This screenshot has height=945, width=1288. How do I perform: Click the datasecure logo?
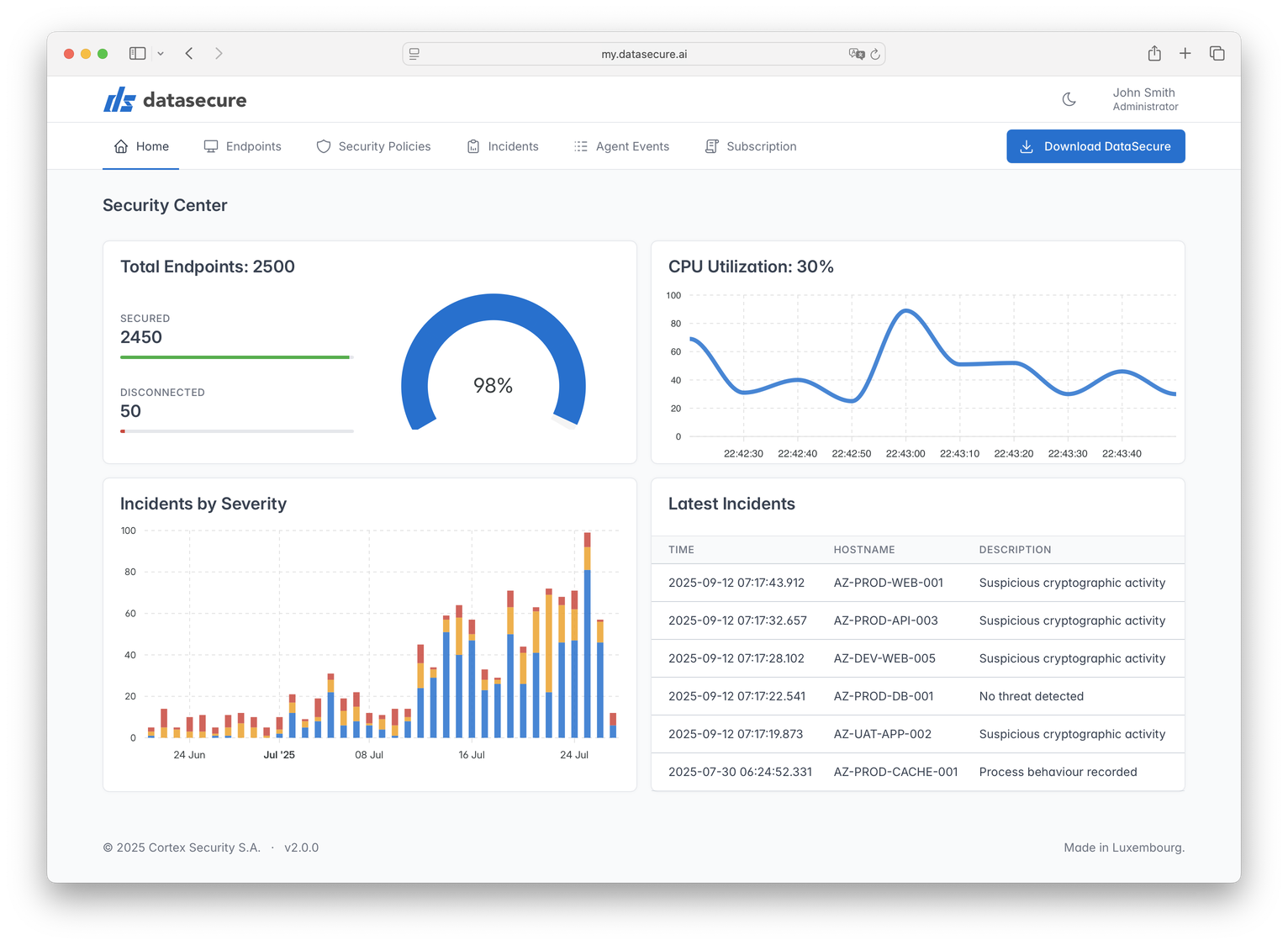(x=175, y=100)
